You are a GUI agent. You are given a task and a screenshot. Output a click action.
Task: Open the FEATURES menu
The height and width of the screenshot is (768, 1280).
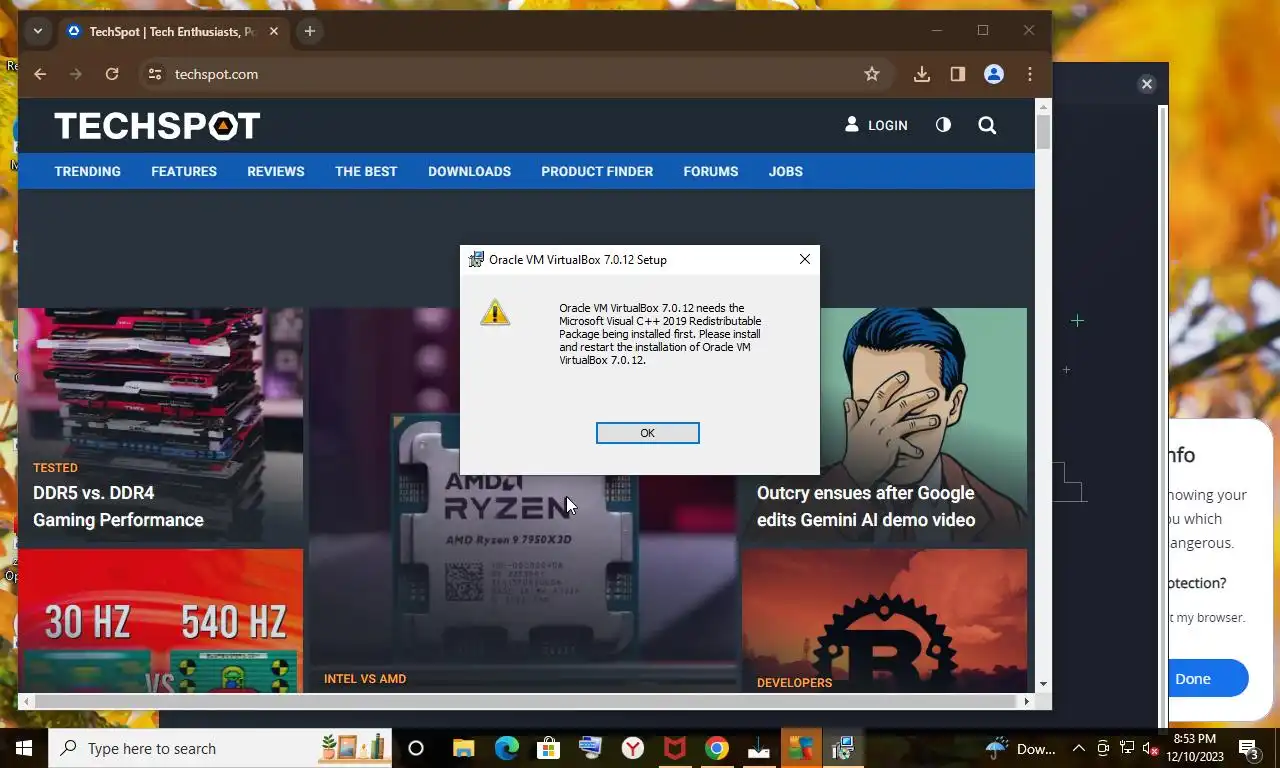(x=184, y=171)
